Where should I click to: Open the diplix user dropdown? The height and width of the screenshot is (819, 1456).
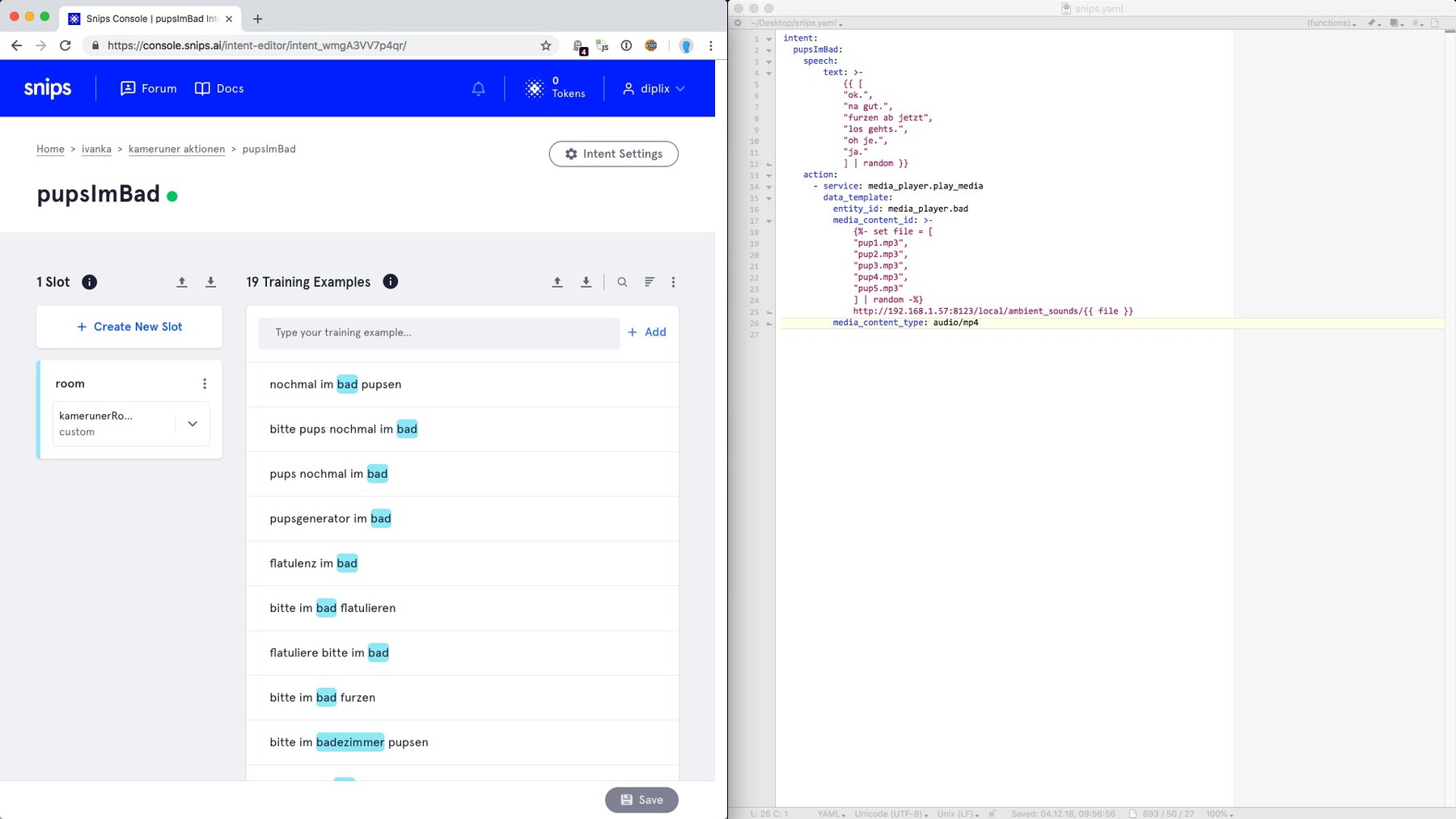pyautogui.click(x=654, y=89)
